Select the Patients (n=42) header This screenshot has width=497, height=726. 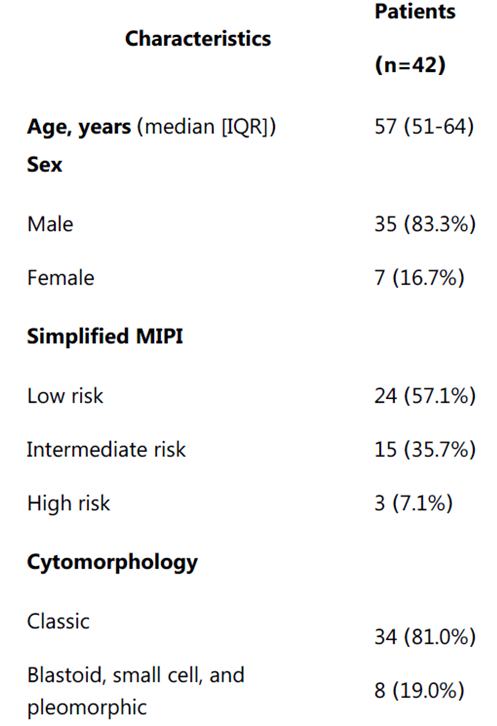point(415,38)
